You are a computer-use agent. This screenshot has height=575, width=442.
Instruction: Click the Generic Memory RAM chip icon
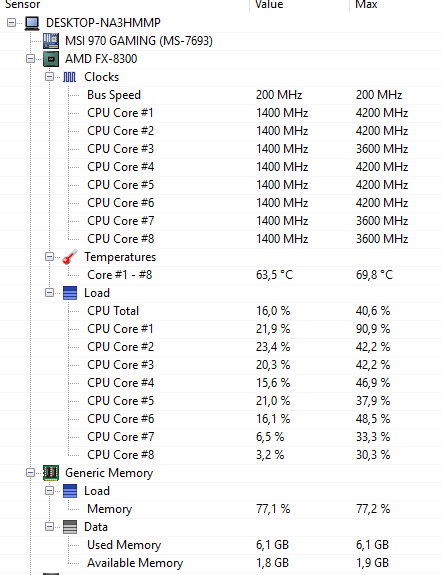(x=51, y=473)
